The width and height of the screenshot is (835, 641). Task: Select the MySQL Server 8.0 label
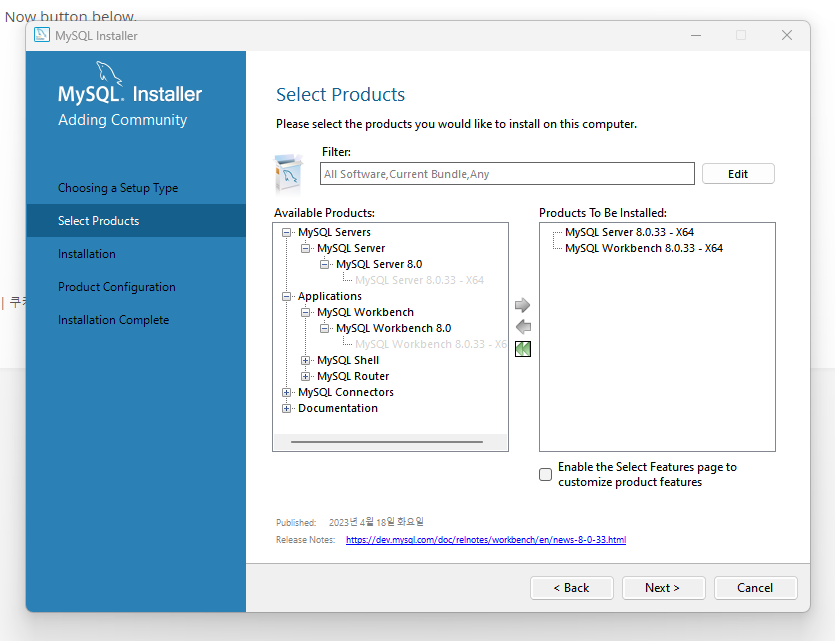click(379, 264)
